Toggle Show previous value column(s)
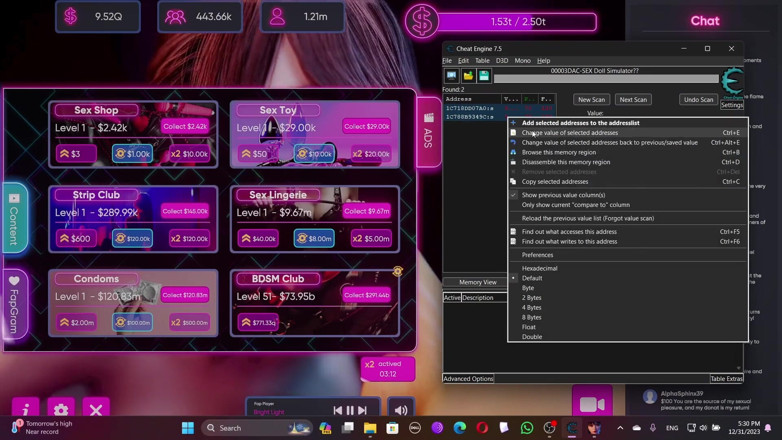This screenshot has height=440, width=782. coord(563,195)
